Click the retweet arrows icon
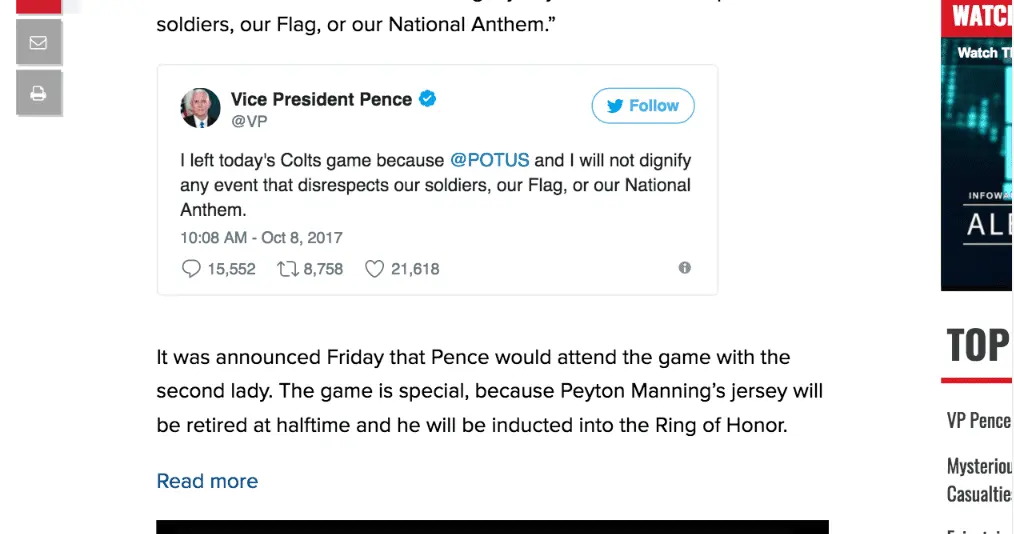This screenshot has height=534, width=1014. tap(287, 269)
